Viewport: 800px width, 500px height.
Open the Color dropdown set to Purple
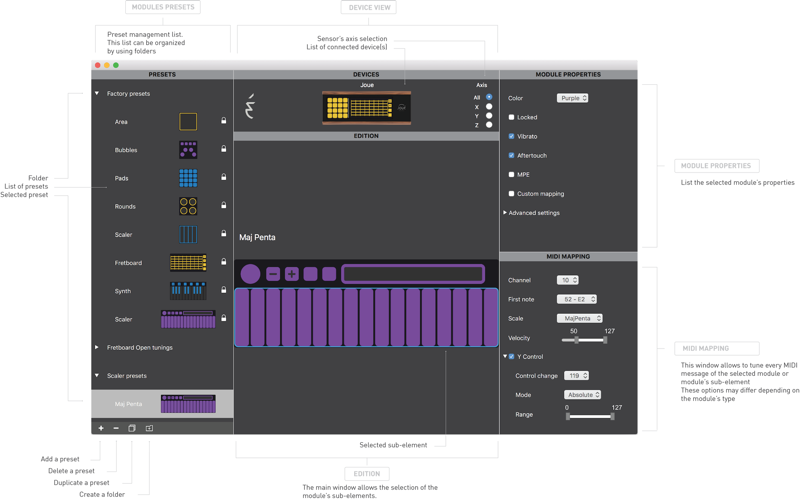tap(572, 98)
